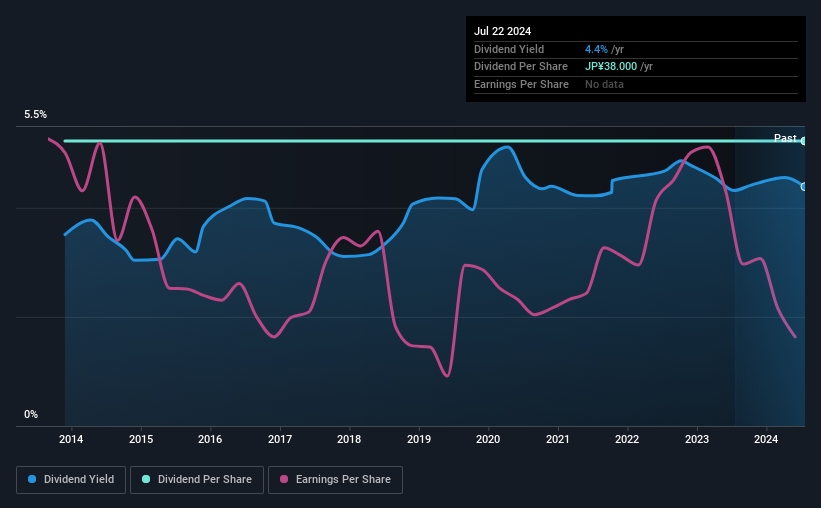This screenshot has height=508, width=821.
Task: Select the 2014 label on the time axis
Action: pos(71,439)
